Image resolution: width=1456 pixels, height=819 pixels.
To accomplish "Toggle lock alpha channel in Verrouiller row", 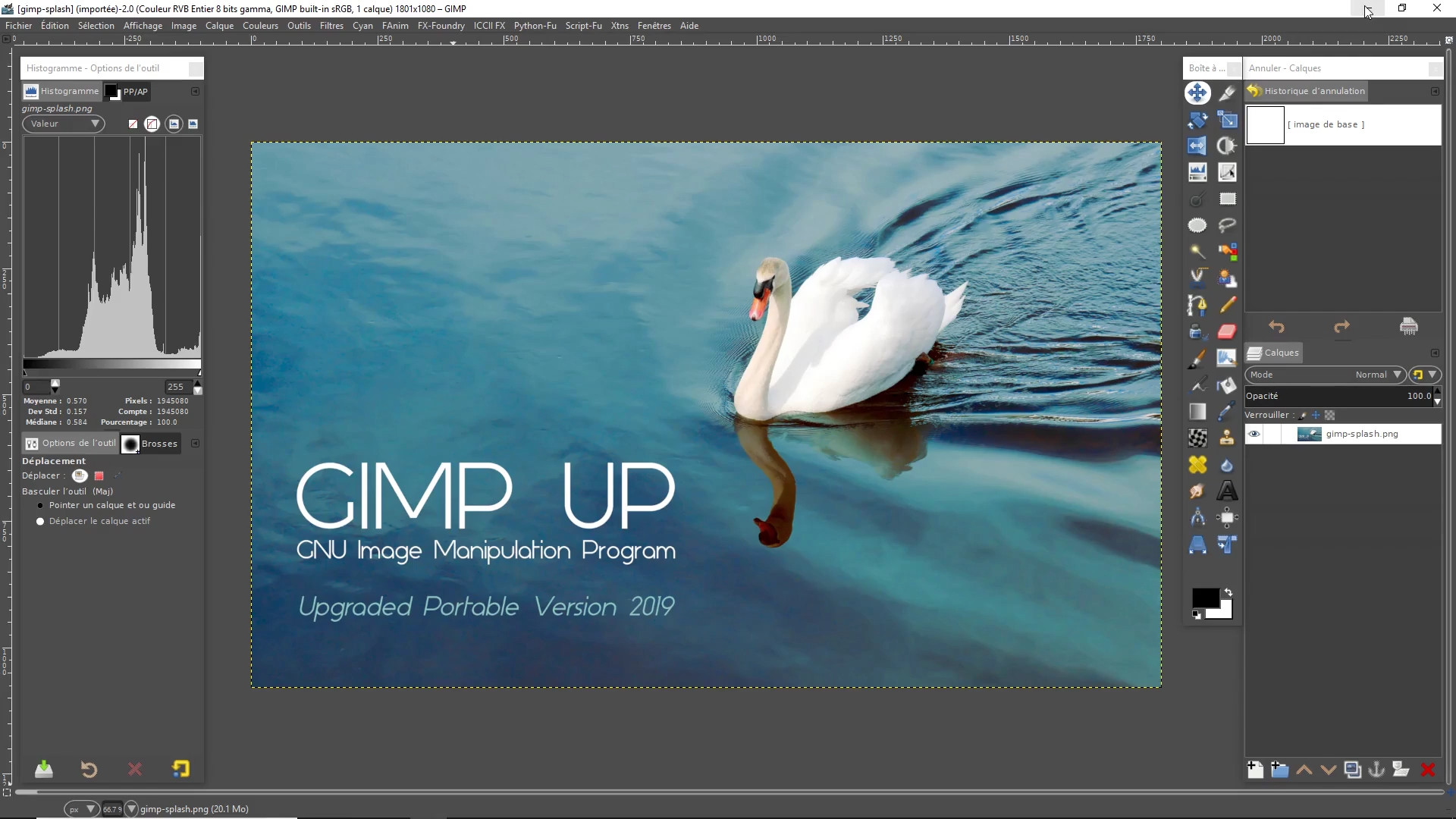I will [1329, 415].
